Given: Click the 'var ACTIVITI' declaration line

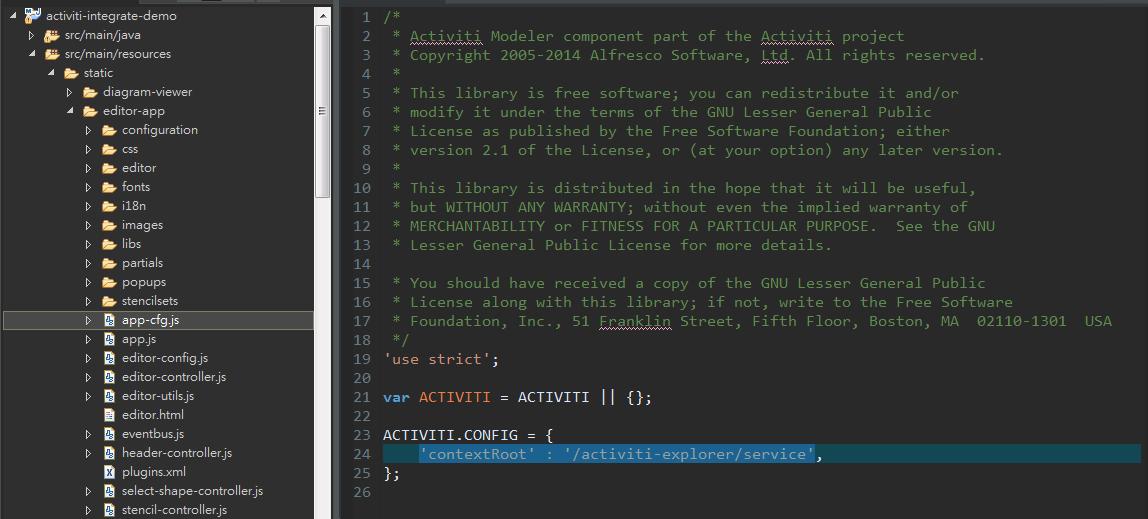Looking at the screenshot, I should [518, 397].
